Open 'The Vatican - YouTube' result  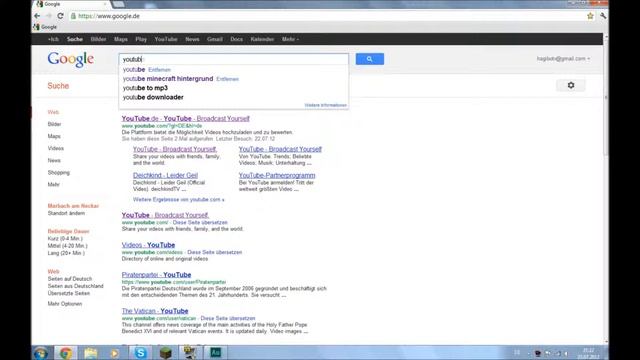tap(155, 311)
